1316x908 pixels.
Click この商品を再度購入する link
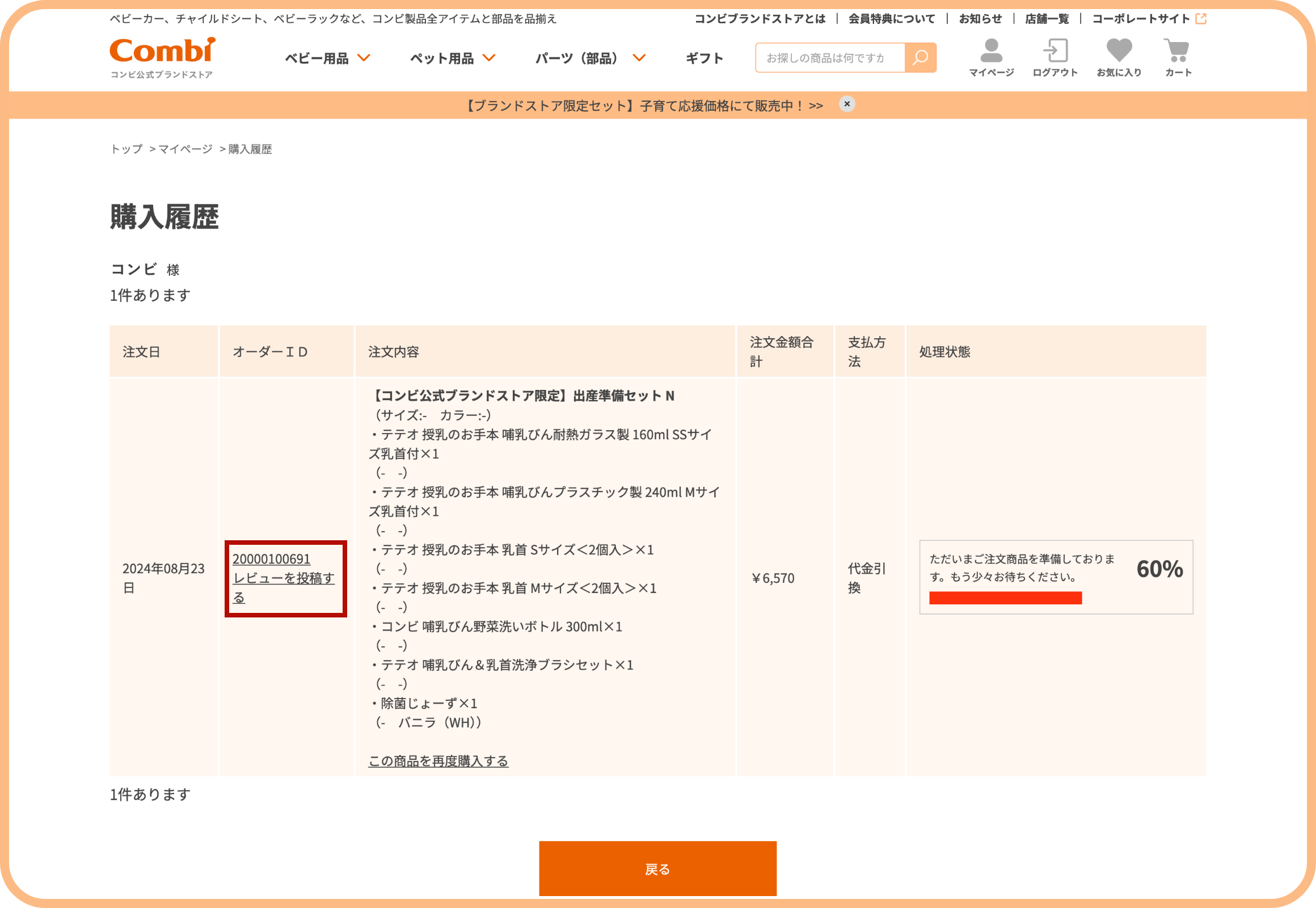click(438, 760)
